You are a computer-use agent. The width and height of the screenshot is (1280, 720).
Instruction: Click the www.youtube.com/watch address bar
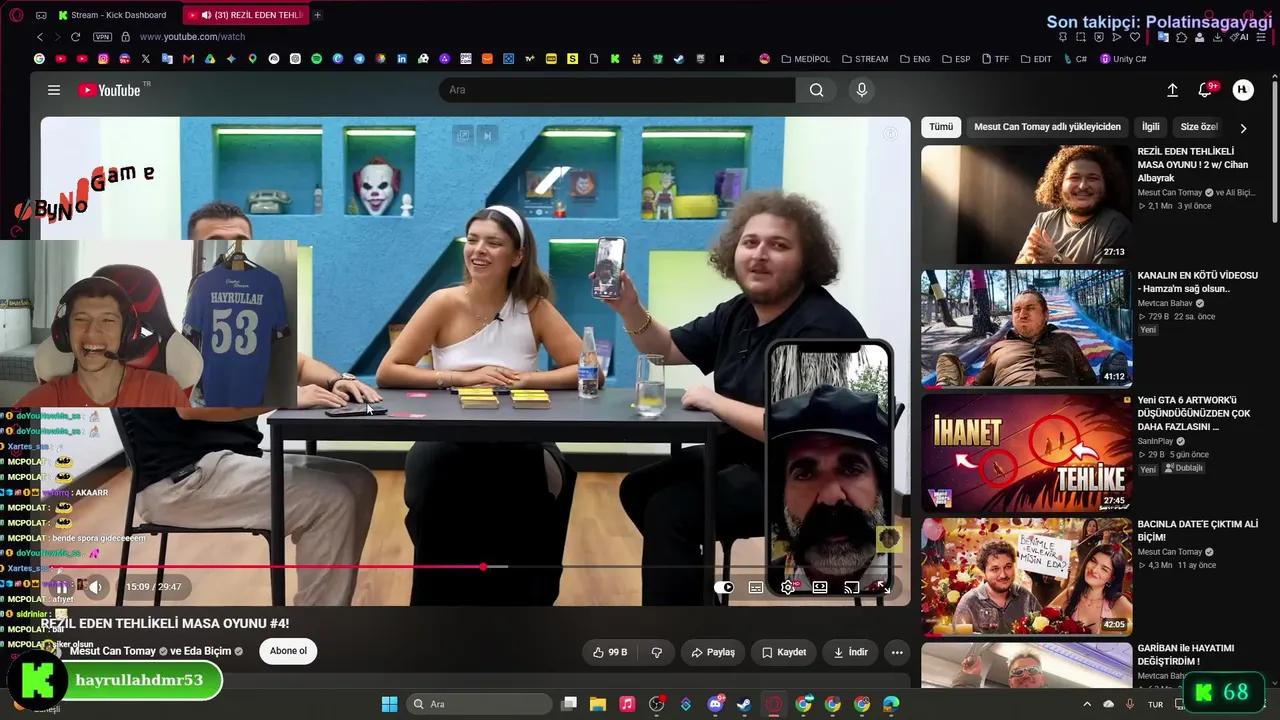[192, 37]
